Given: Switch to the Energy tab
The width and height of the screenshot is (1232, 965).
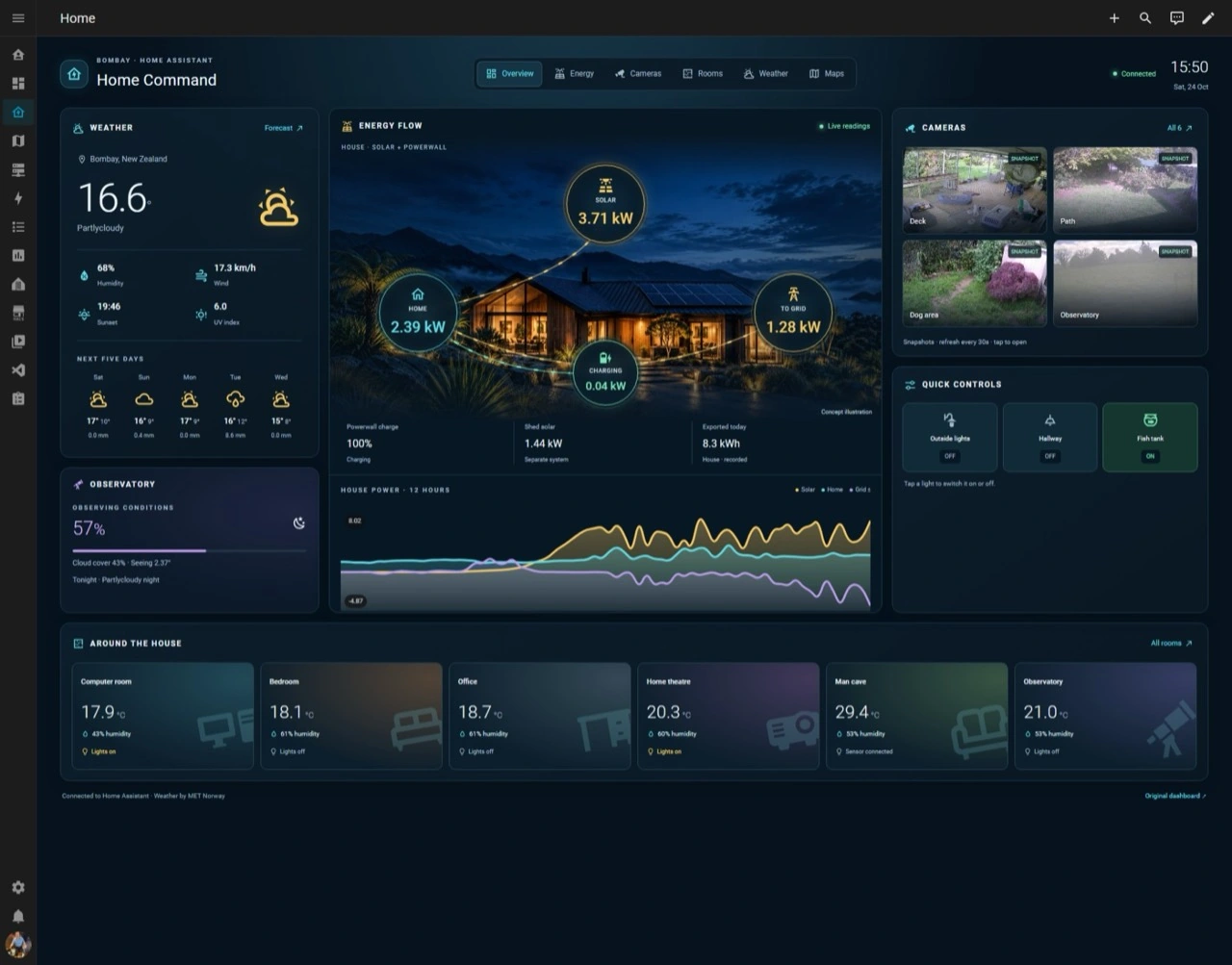Looking at the screenshot, I should coord(575,74).
